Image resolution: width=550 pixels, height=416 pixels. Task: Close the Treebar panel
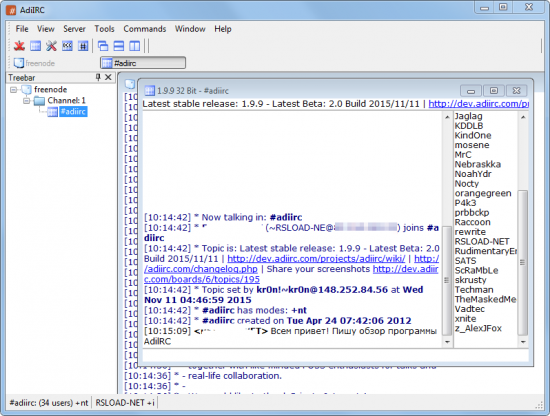[108, 77]
